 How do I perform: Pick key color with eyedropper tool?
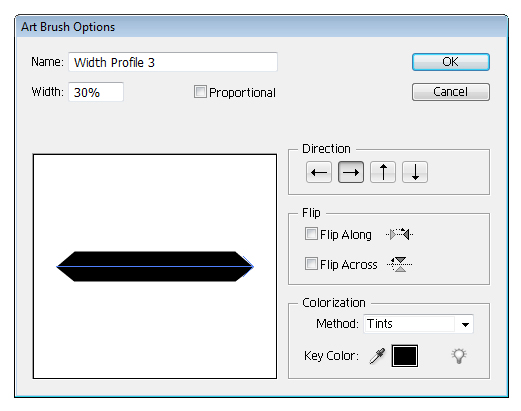click(x=377, y=356)
